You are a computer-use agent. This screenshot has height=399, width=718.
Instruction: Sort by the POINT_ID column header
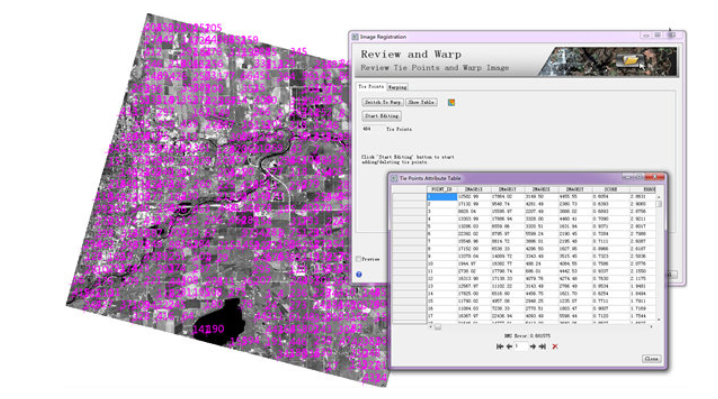click(x=442, y=189)
